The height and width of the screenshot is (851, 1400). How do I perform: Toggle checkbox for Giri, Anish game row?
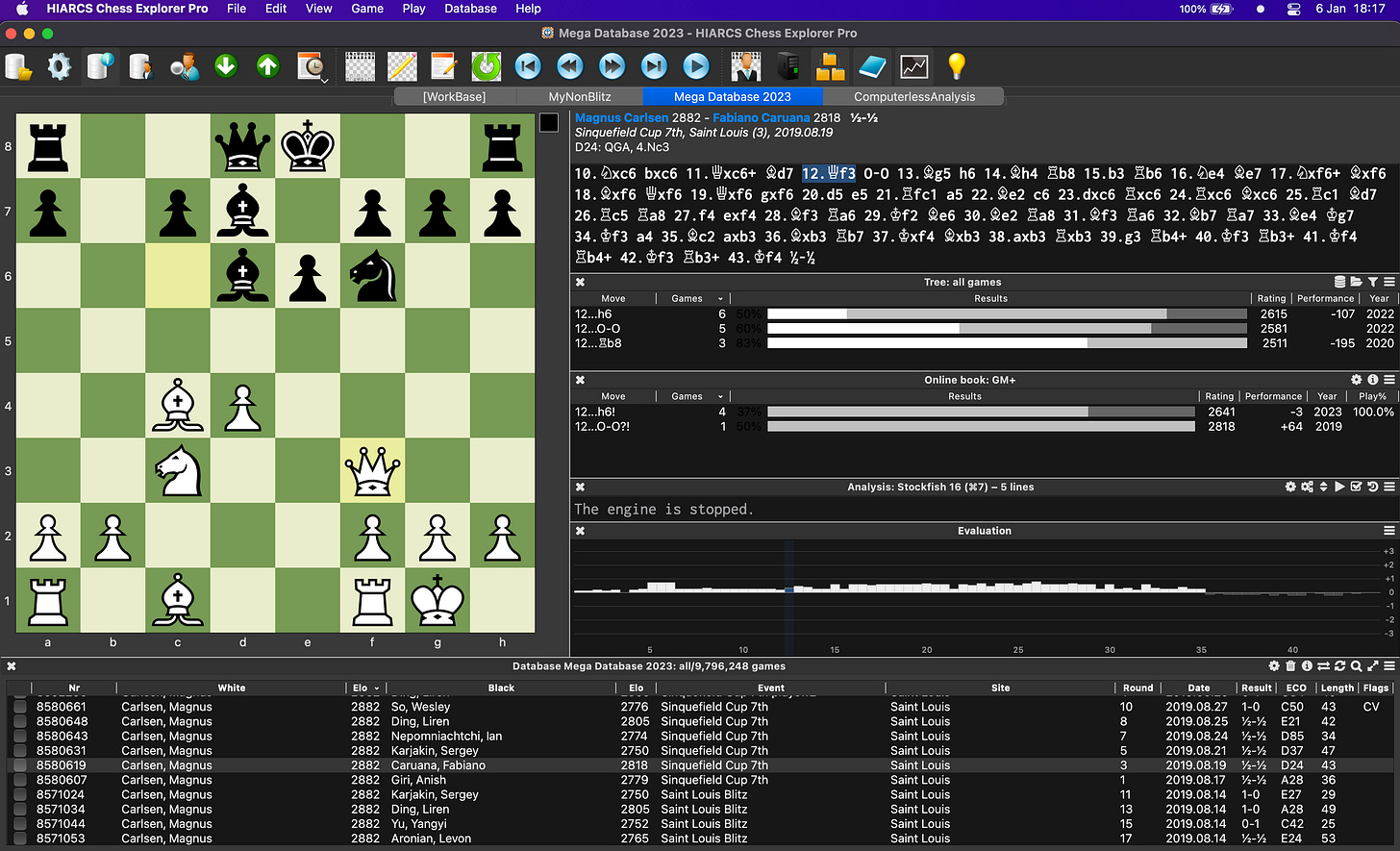(x=20, y=780)
